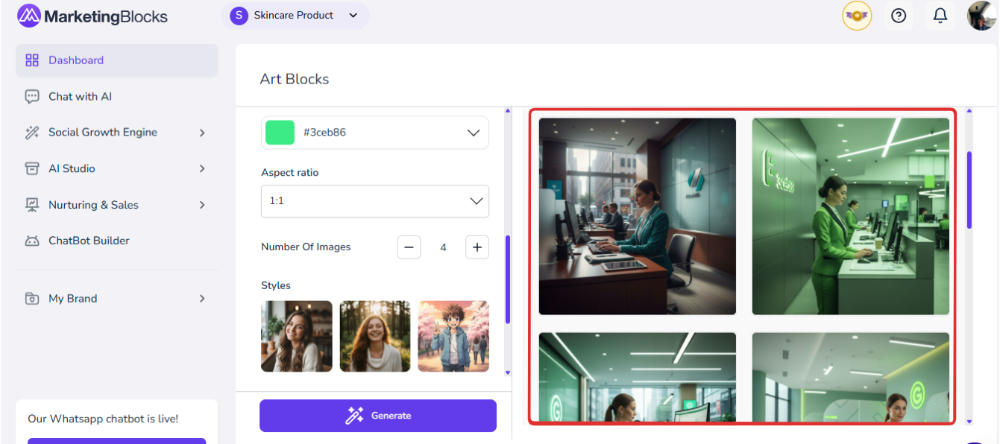Image resolution: width=1000 pixels, height=444 pixels.
Task: Select the anime boy style thumbnail
Action: pos(453,336)
